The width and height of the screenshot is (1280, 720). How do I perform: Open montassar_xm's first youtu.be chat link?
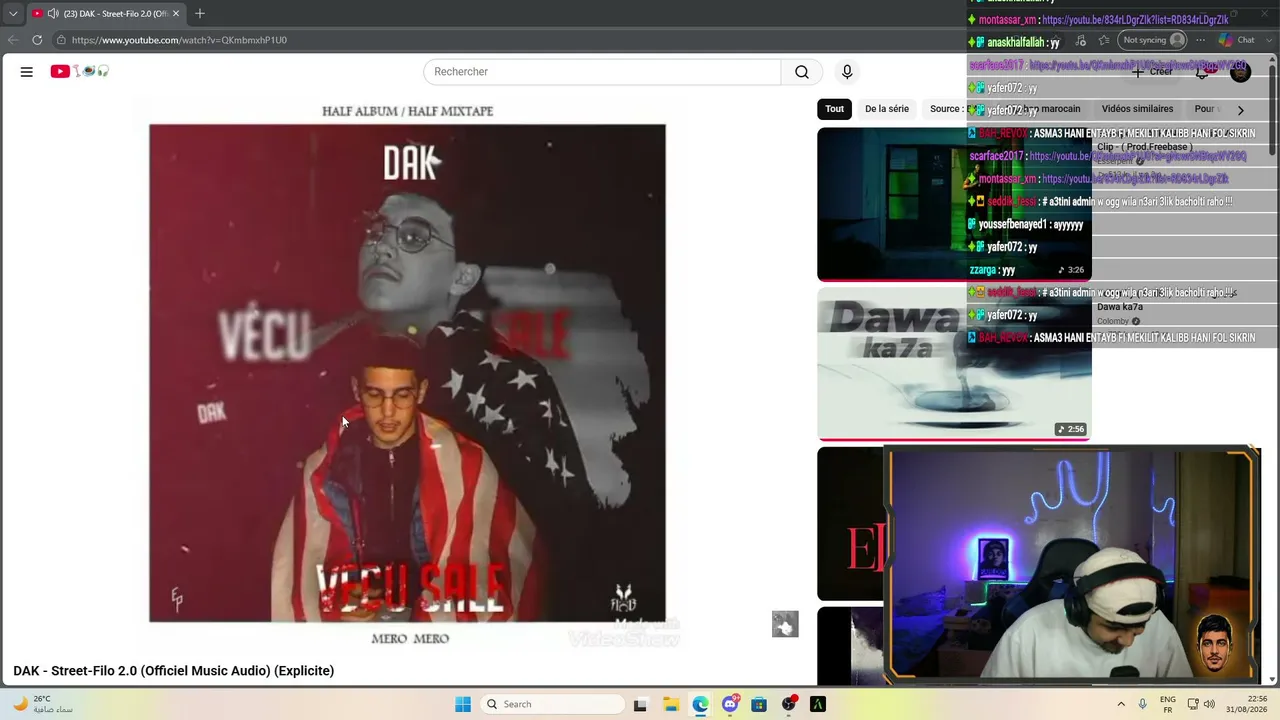(x=1135, y=20)
